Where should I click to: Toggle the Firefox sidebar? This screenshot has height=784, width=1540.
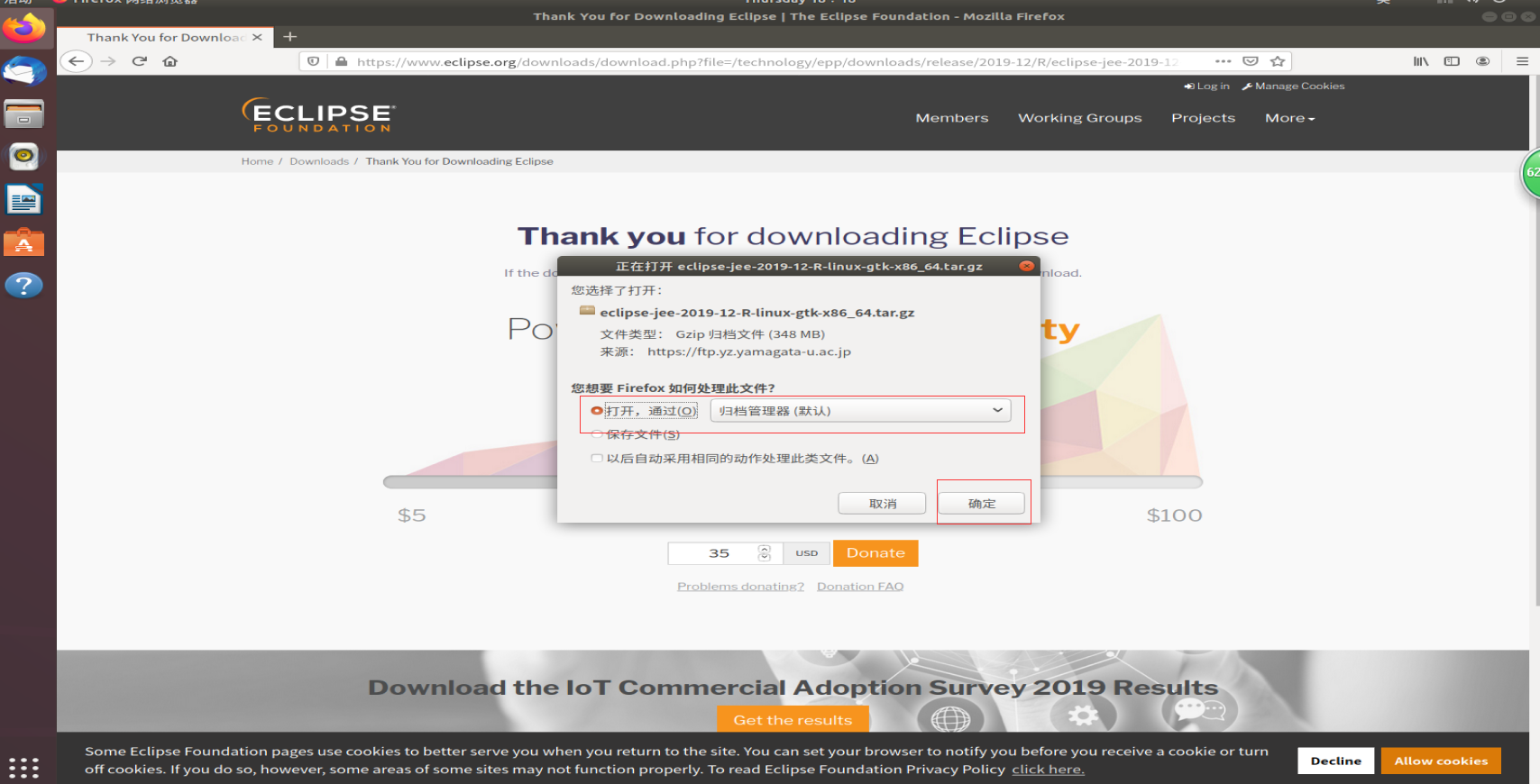coord(1452,61)
